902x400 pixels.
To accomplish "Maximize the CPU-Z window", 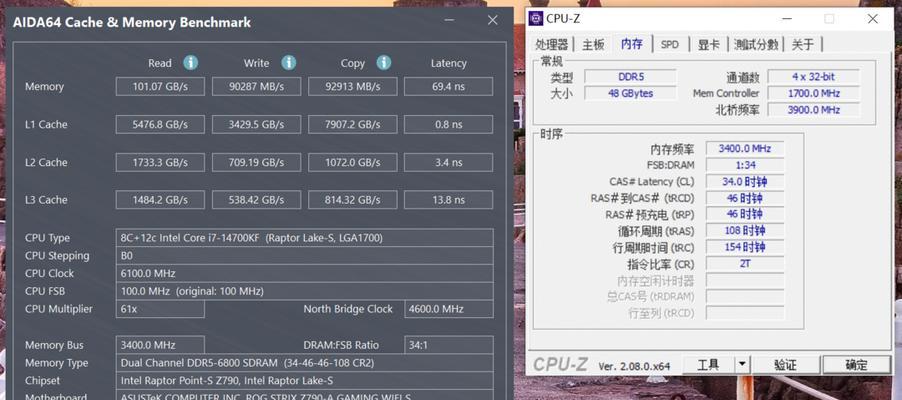I will click(x=829, y=18).
